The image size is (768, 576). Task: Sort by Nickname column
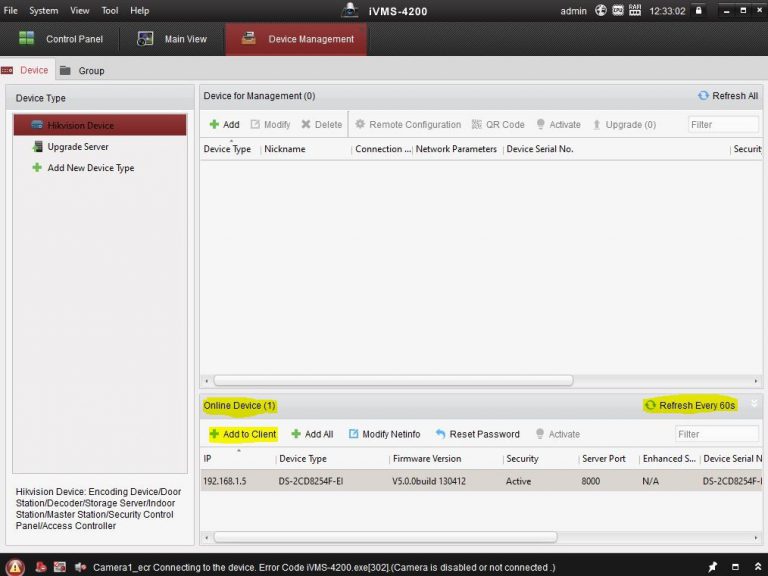(x=285, y=149)
